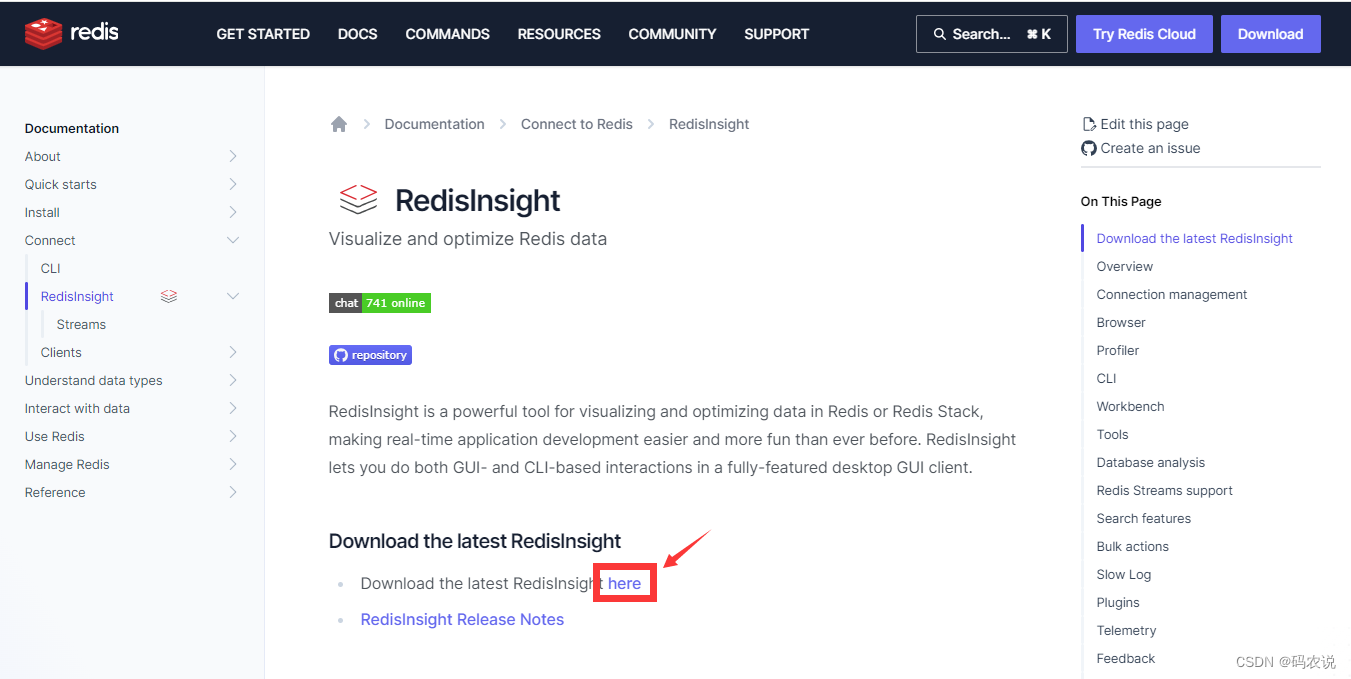Open Understand data types in the sidebar
The image size is (1351, 679).
(94, 380)
